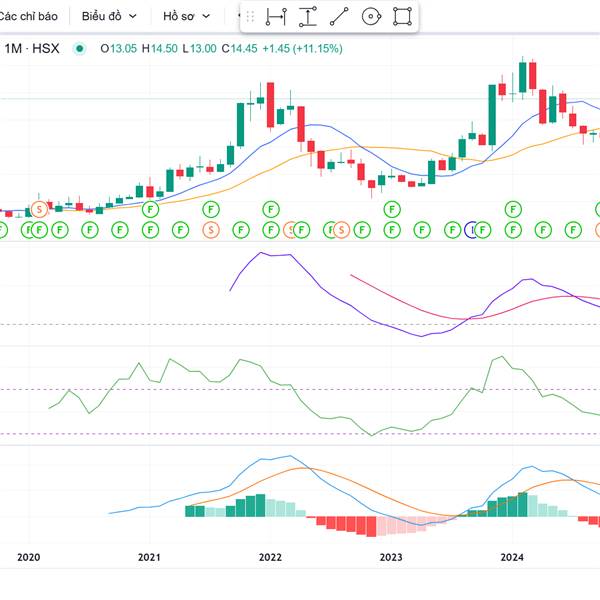600x600 pixels.
Task: Open the upper-row orange S marker in 2020
Action: [x=39, y=209]
